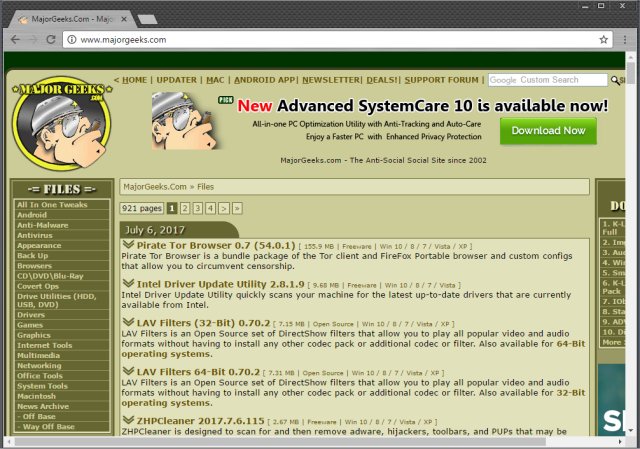Expand Pirate Tor Browser chevron icon

129,245
